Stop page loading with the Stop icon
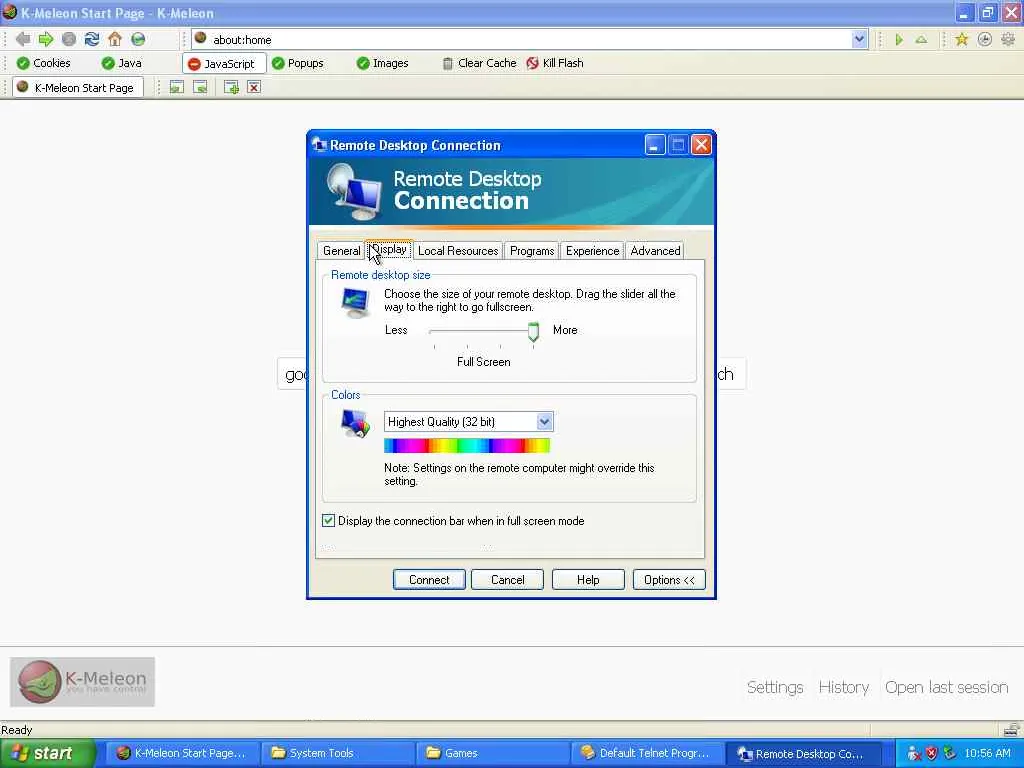This screenshot has width=1024, height=768. click(x=69, y=39)
